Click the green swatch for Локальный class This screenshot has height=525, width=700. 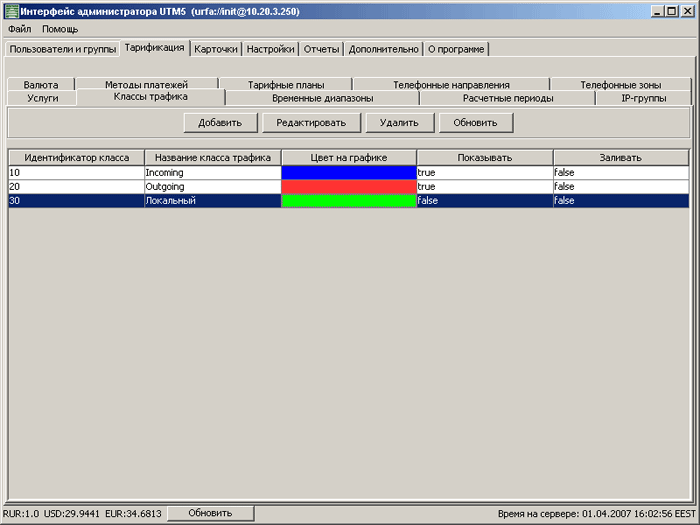(349, 201)
